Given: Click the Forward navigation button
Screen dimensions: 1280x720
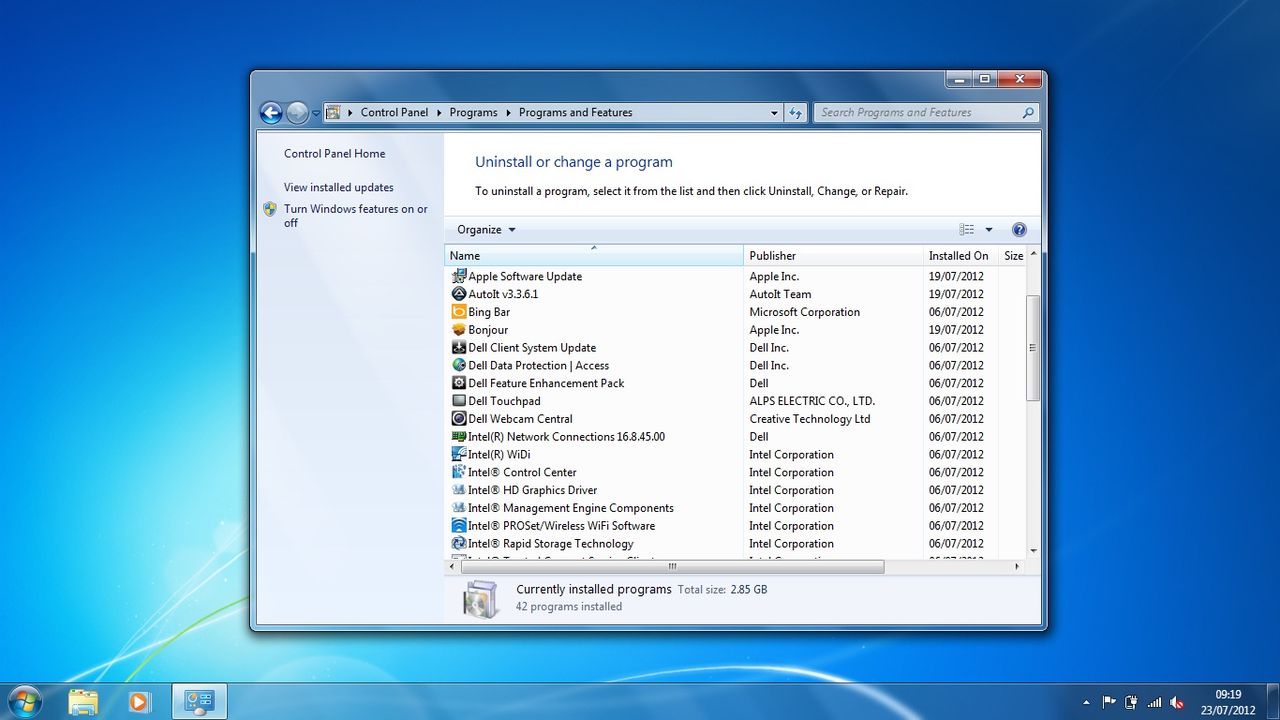Looking at the screenshot, I should (x=297, y=113).
